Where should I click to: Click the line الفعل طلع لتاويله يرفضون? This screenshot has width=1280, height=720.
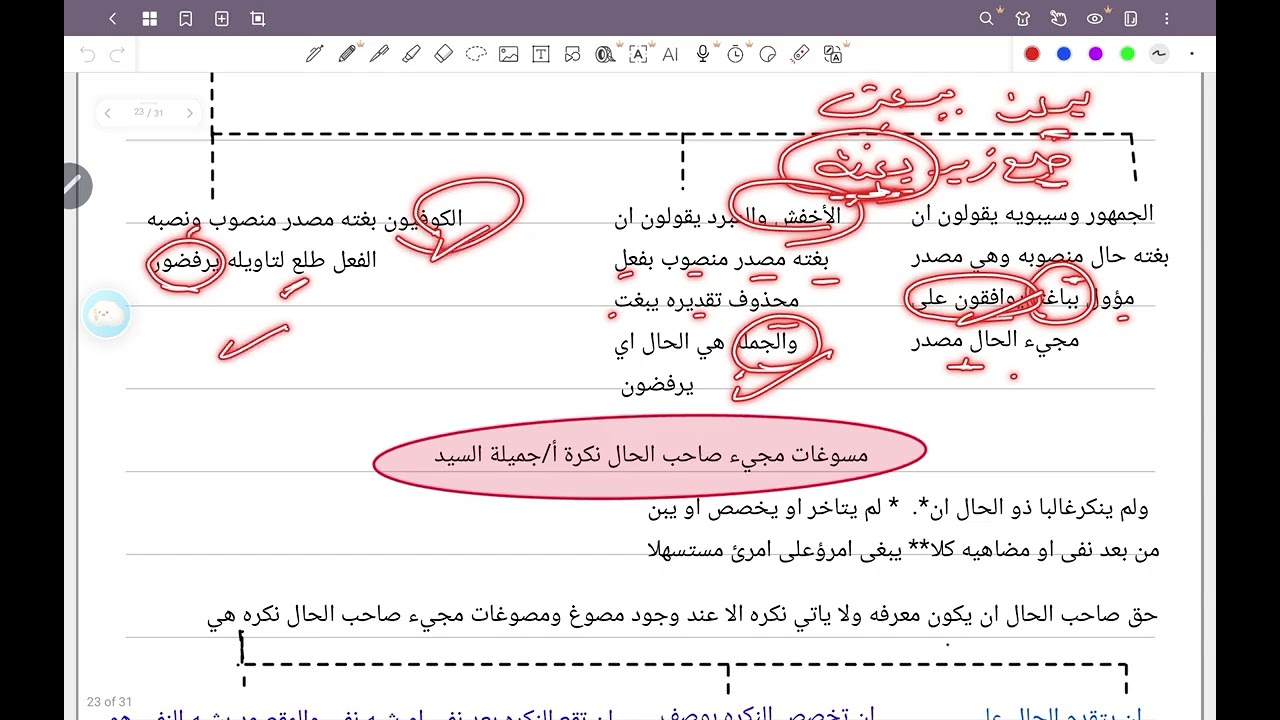pos(264,261)
